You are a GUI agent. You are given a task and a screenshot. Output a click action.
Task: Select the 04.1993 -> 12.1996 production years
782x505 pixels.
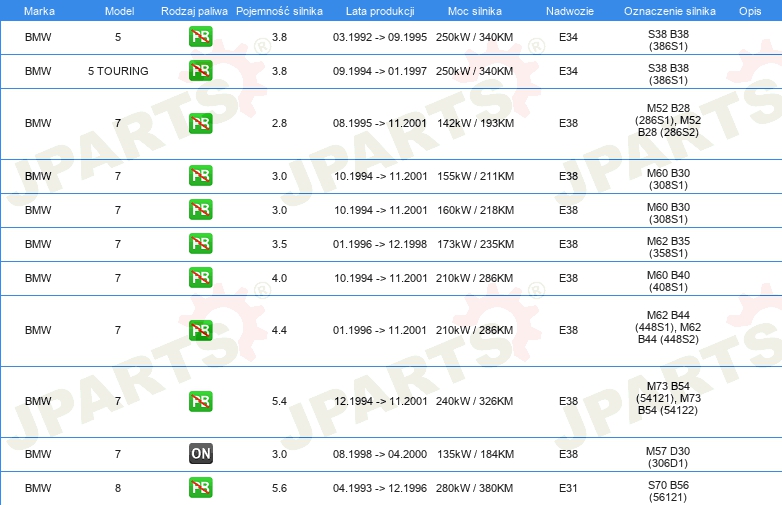click(380, 488)
